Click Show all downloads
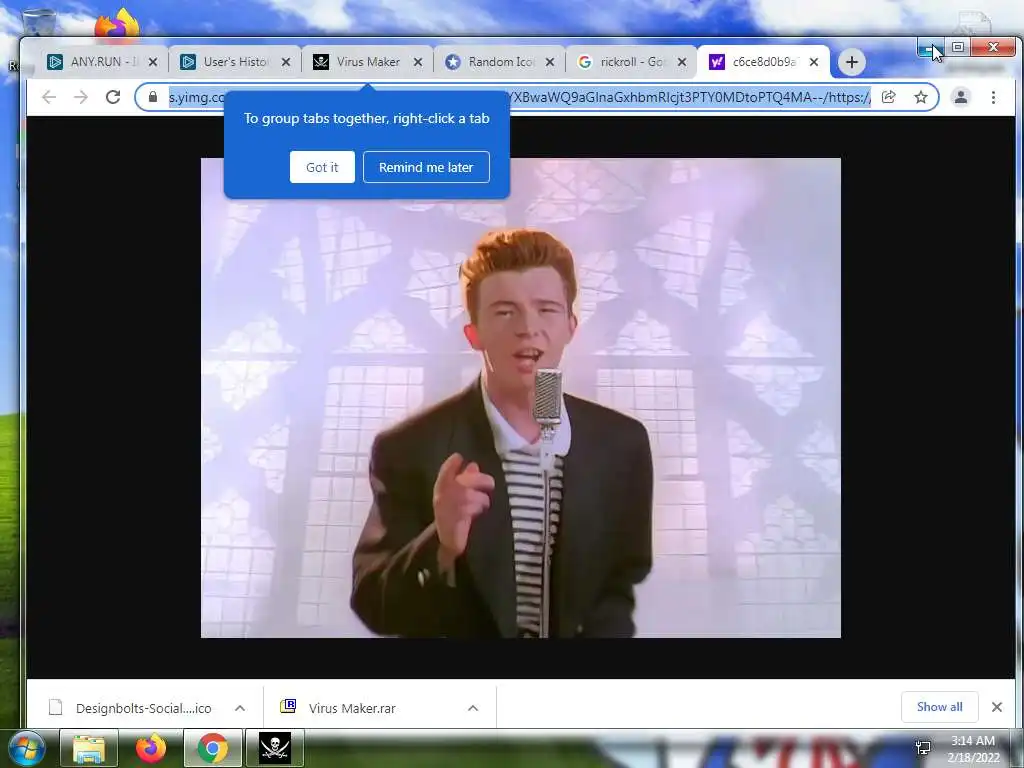Image resolution: width=1024 pixels, height=768 pixels. (x=939, y=707)
